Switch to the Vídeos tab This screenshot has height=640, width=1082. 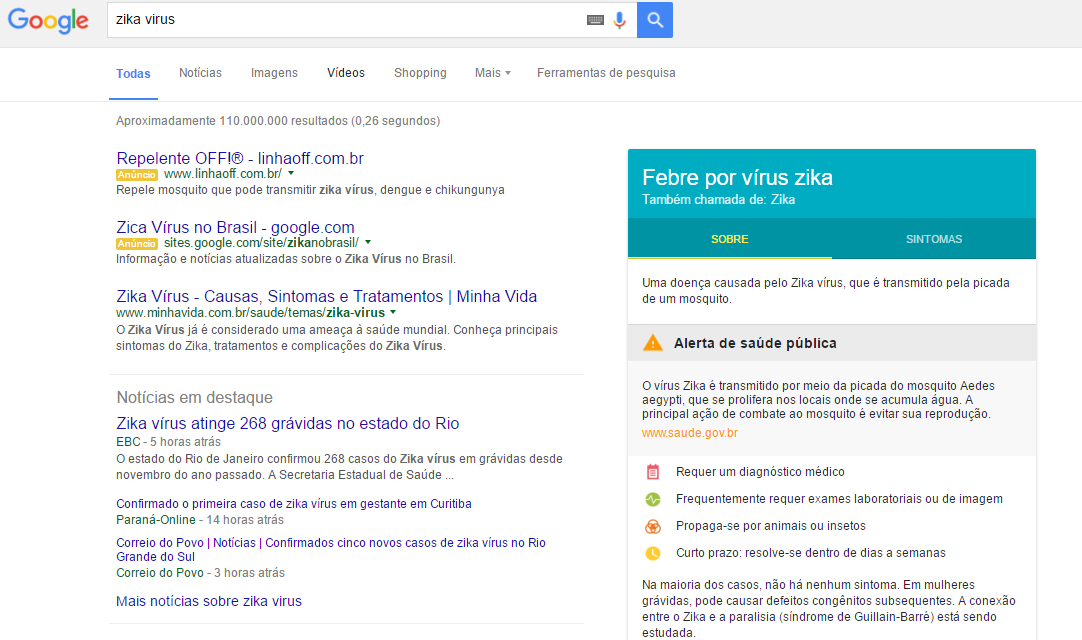click(346, 73)
